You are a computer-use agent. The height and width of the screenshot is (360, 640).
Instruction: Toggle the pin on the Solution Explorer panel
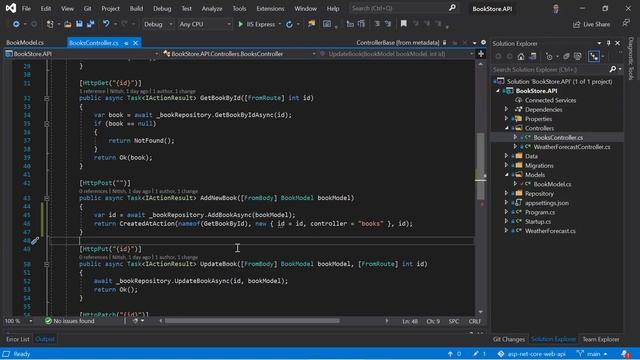pyautogui.click(x=608, y=43)
